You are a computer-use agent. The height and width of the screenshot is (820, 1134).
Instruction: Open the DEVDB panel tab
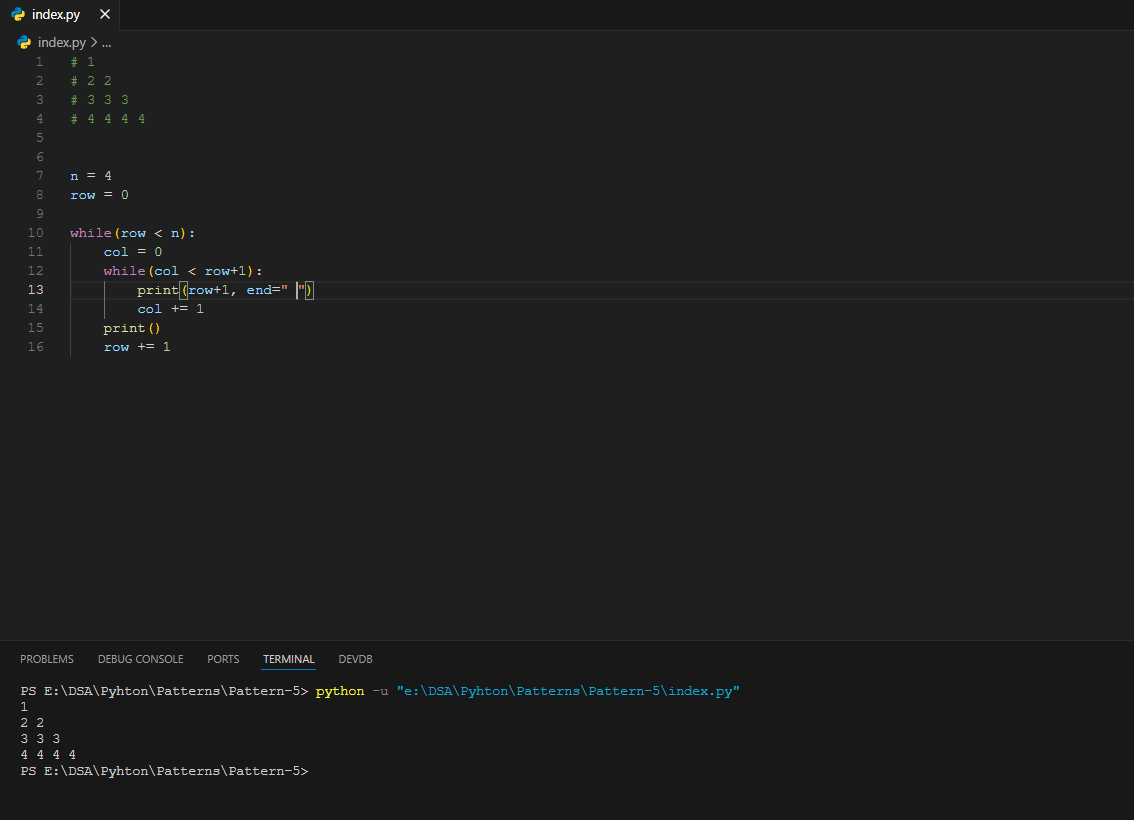[355, 659]
